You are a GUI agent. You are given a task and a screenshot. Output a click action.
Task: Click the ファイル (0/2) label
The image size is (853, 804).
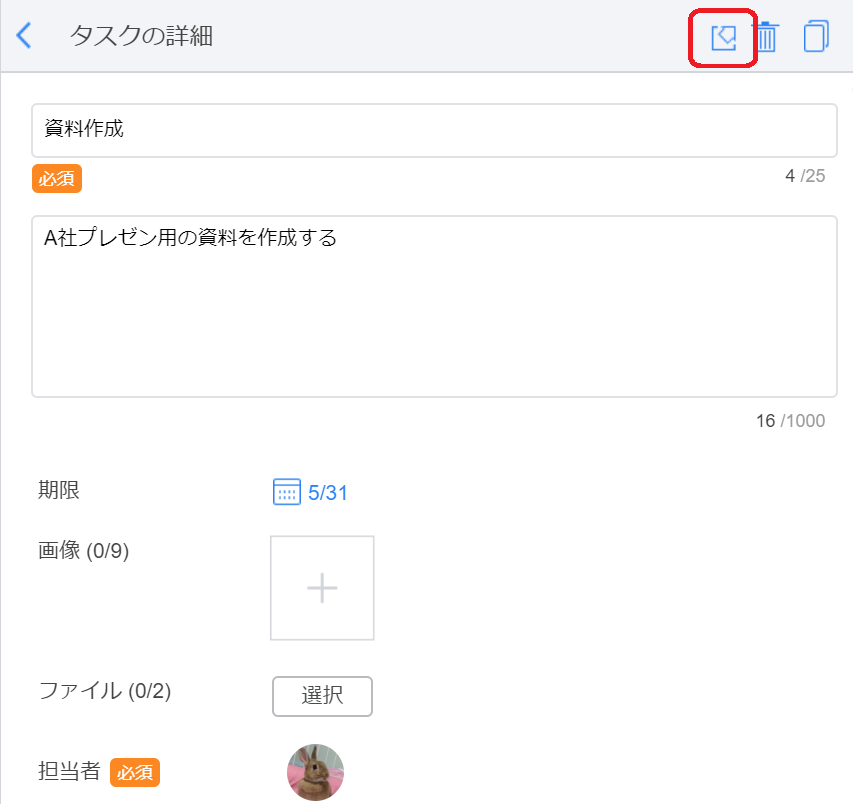tap(104, 690)
